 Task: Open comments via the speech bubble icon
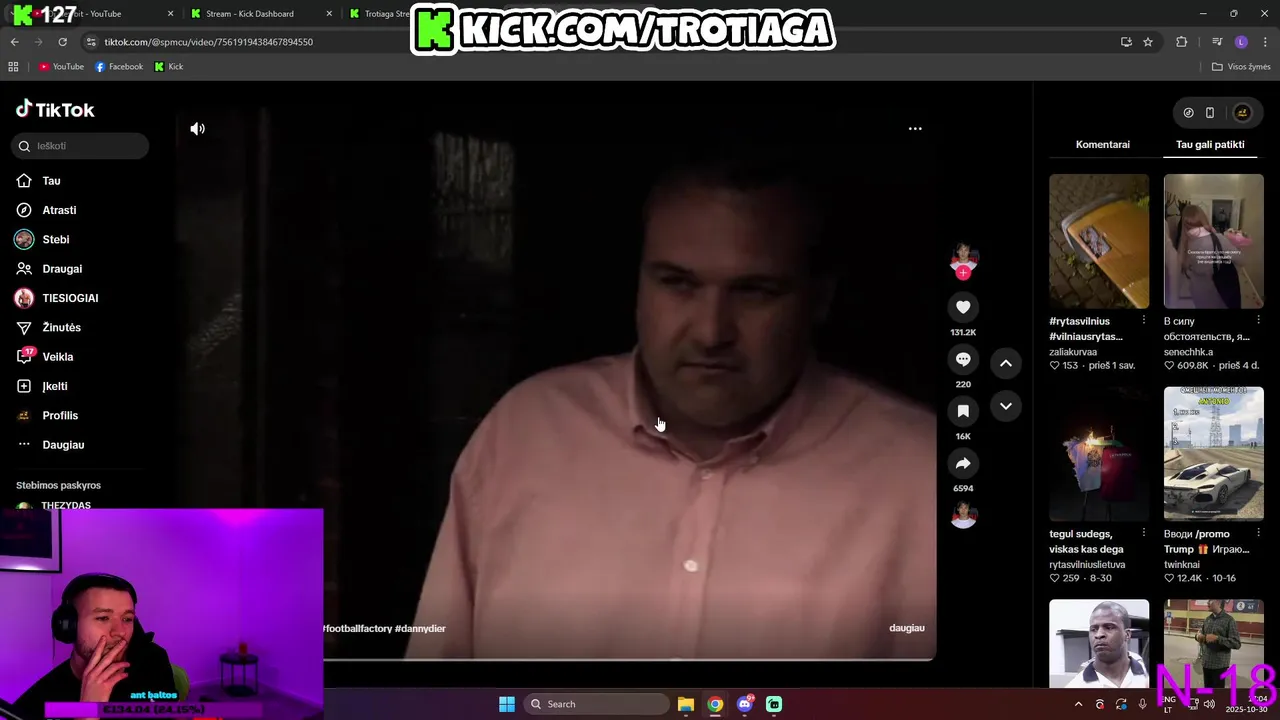(963, 359)
